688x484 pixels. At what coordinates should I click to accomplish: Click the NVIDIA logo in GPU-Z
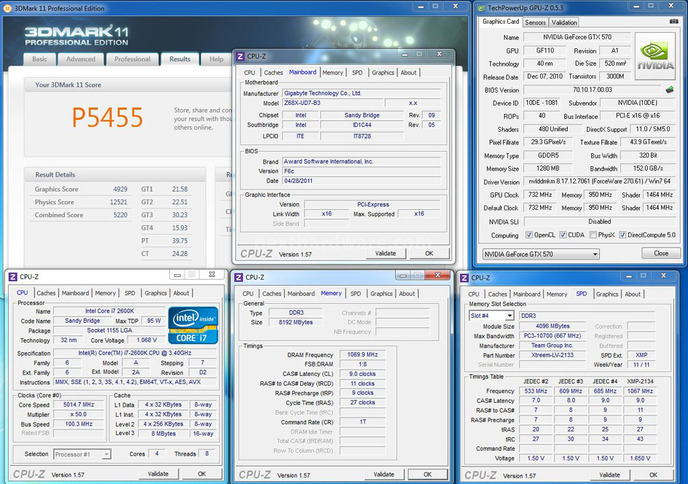pos(655,56)
